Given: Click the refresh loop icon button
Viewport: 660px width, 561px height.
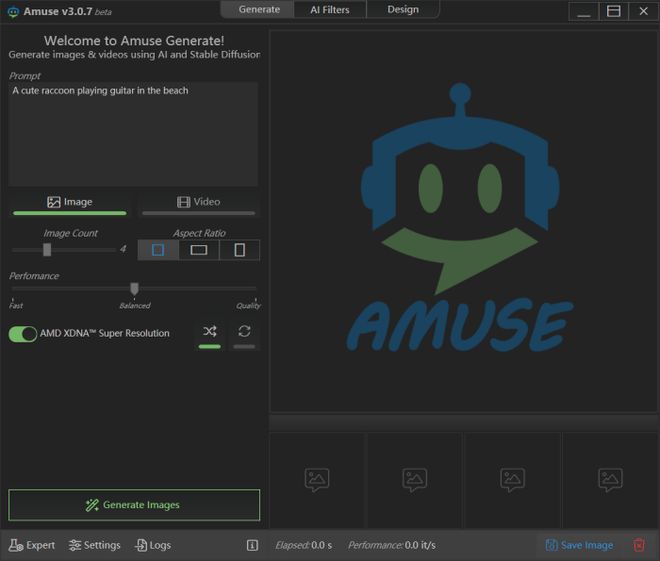Looking at the screenshot, I should tap(244, 332).
